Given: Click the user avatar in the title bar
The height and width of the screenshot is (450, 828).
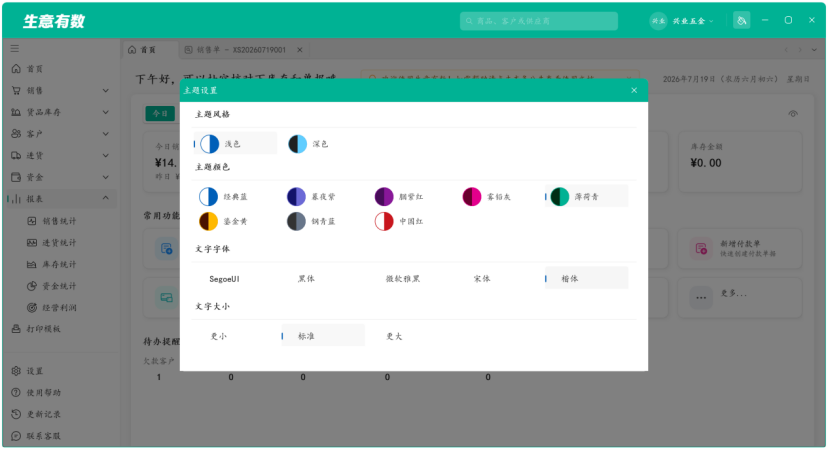Looking at the screenshot, I should 658,21.
